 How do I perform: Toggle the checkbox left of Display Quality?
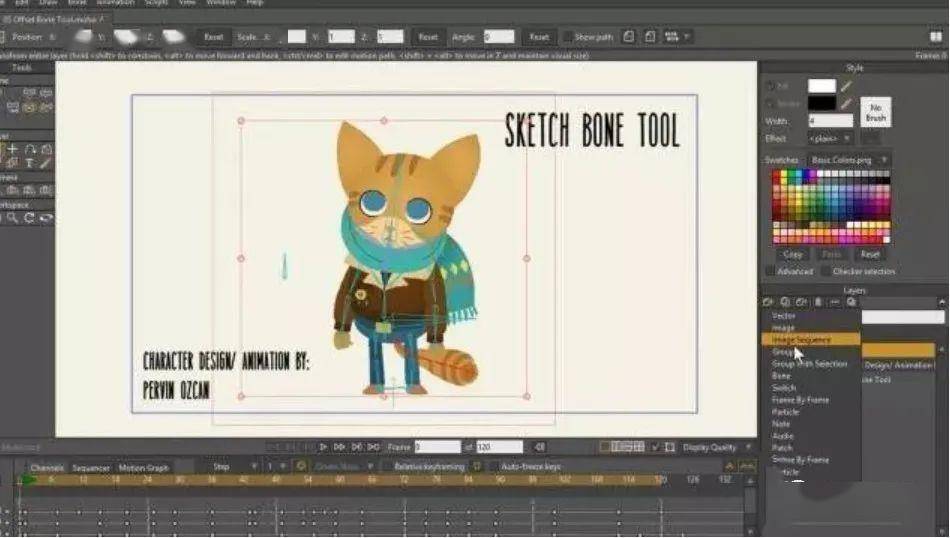pyautogui.click(x=655, y=447)
